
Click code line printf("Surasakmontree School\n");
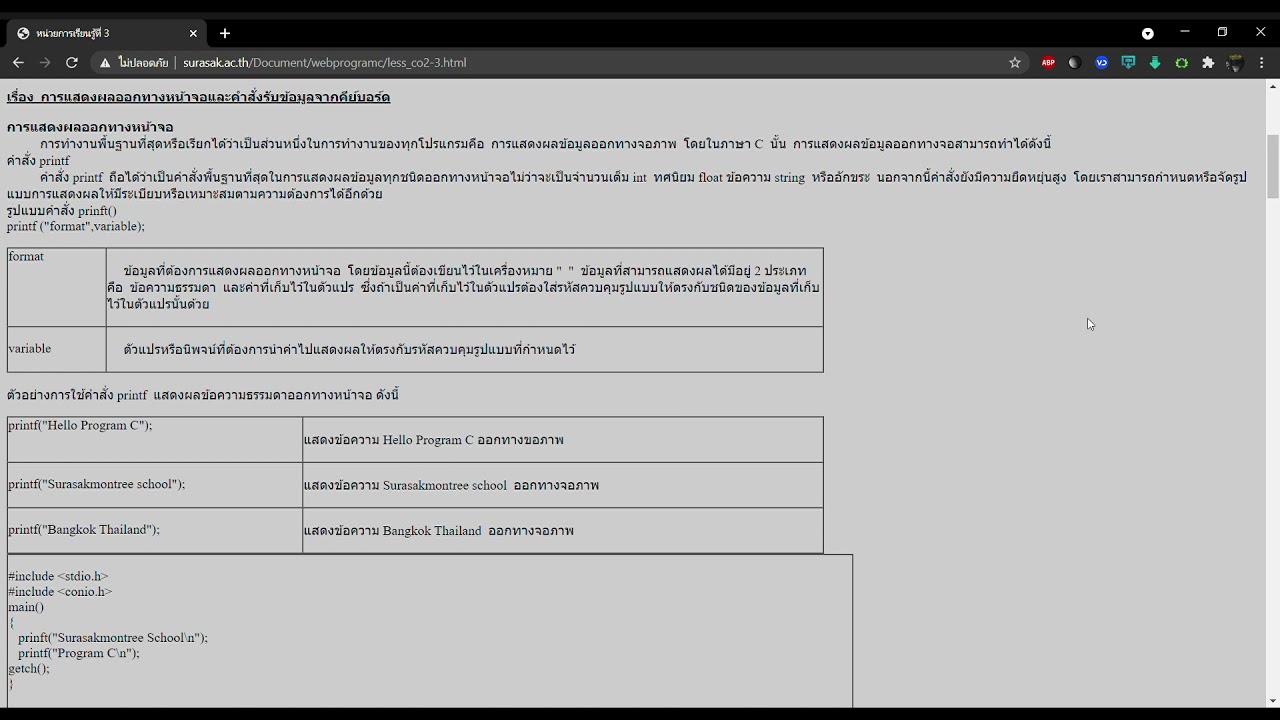(113, 637)
